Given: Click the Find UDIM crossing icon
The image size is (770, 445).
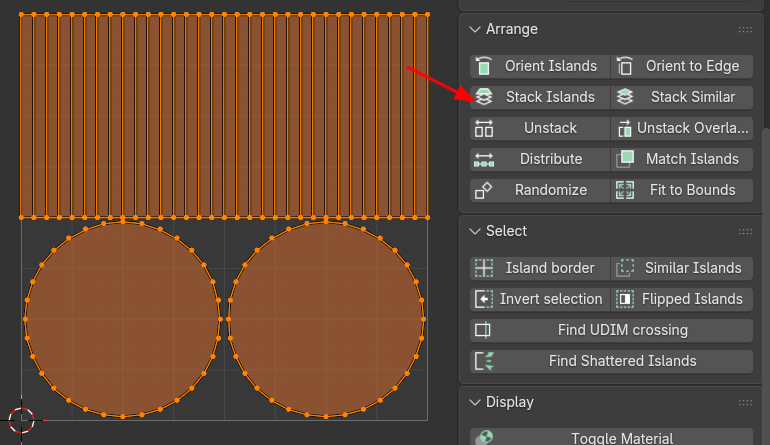Looking at the screenshot, I should tap(484, 330).
